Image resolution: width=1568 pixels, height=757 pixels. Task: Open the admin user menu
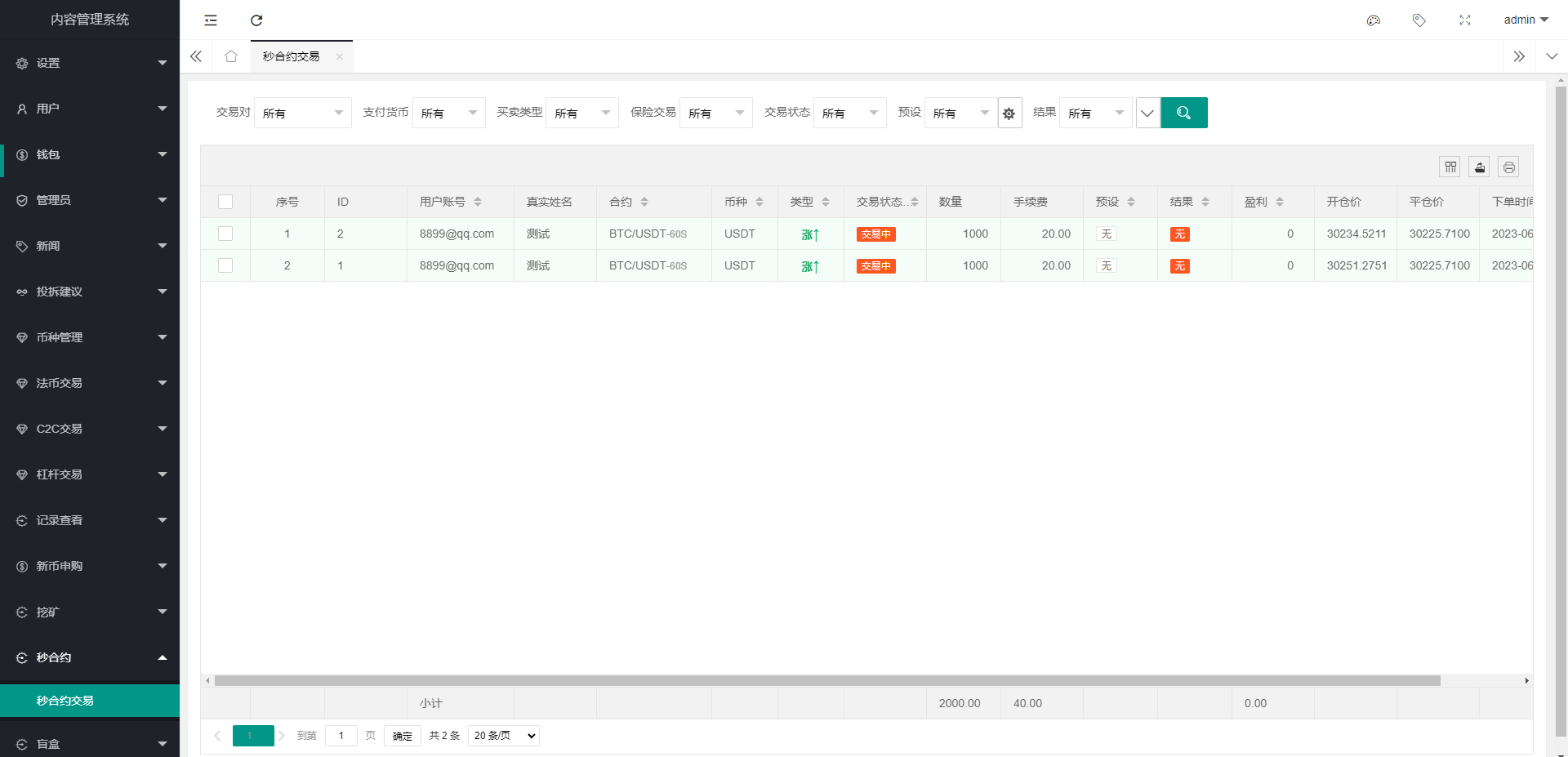1526,20
